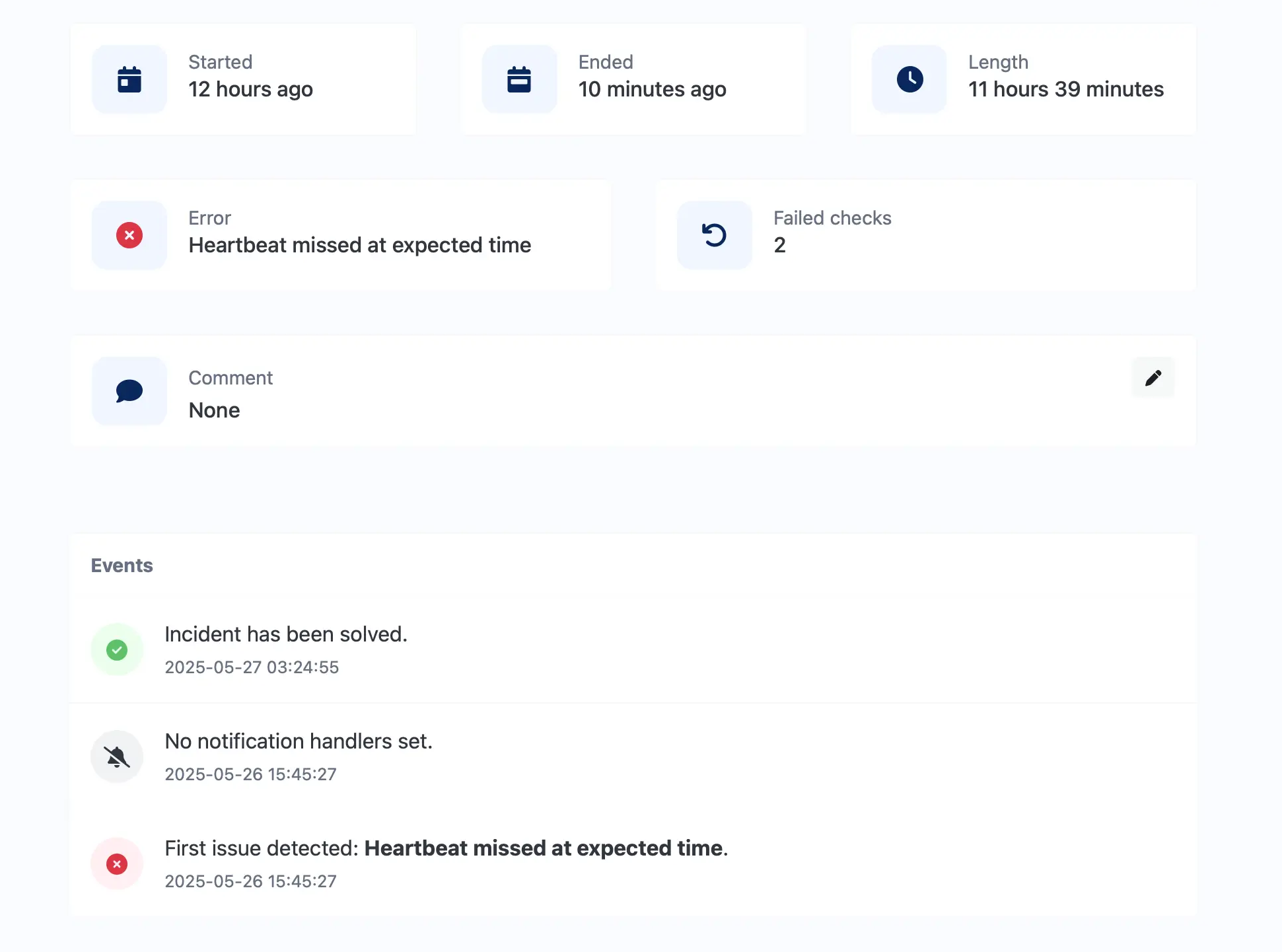
Task: Click the Failed checks retry icon
Action: coord(715,235)
